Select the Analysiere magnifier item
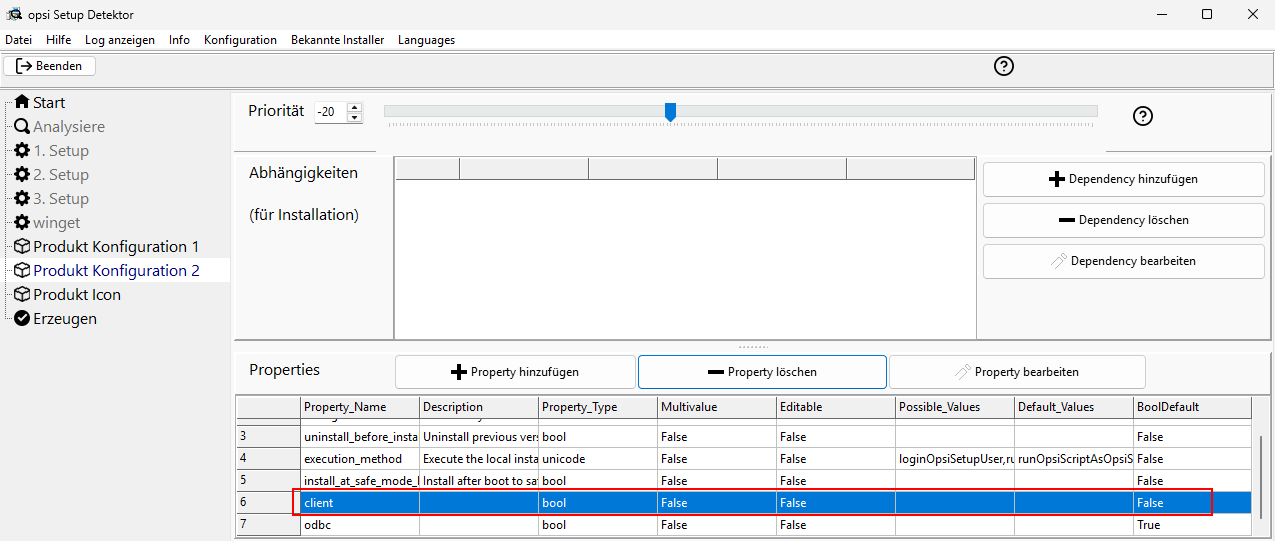 coord(68,127)
